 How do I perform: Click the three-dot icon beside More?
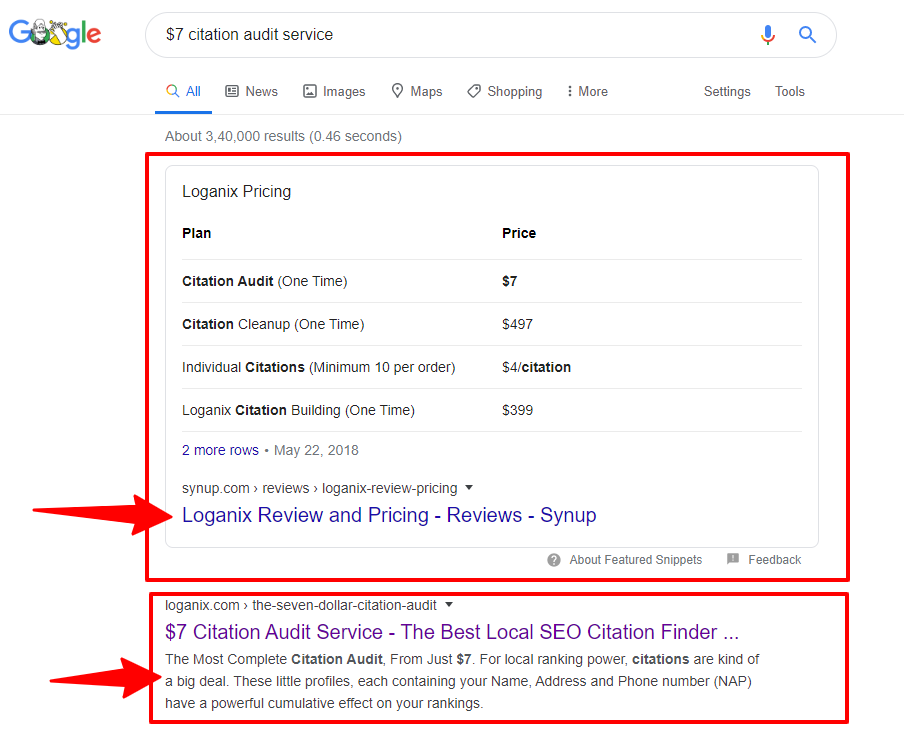coord(570,91)
